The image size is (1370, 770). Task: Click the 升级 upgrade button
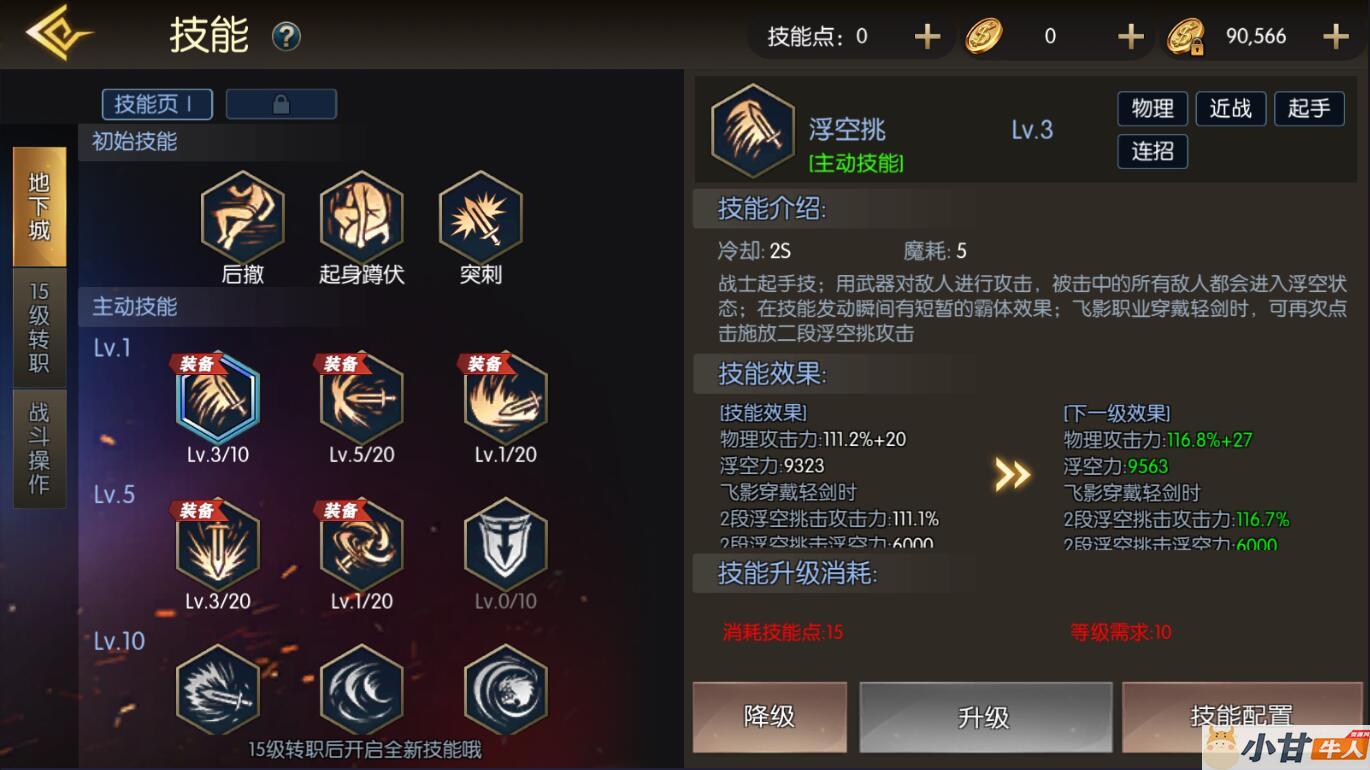pyautogui.click(x=985, y=716)
